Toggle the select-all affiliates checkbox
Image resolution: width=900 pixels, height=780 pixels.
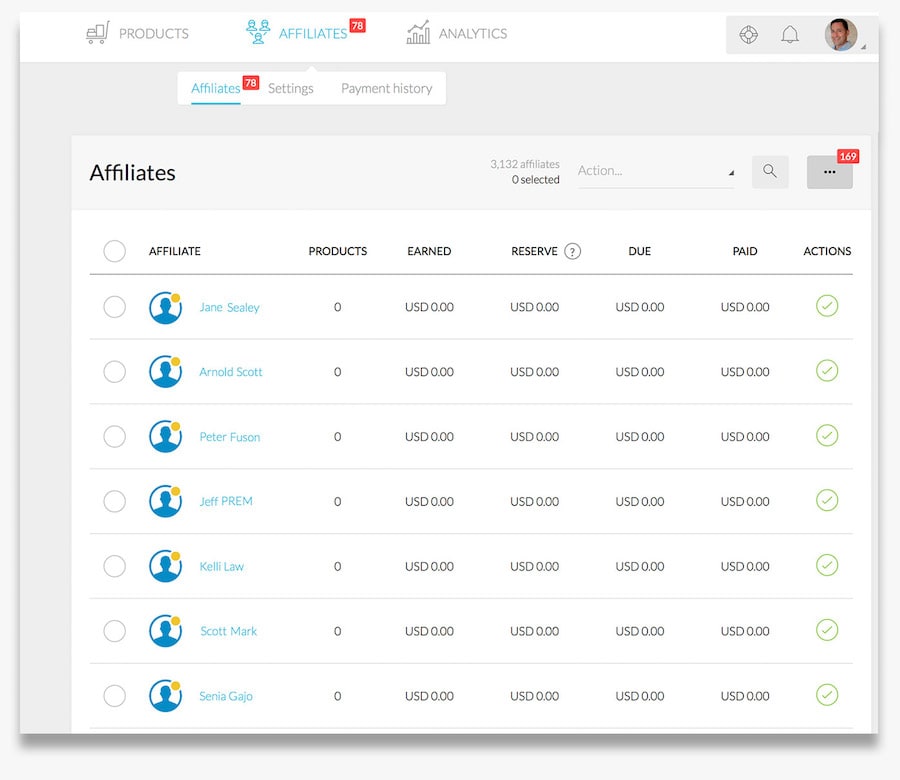tap(115, 251)
